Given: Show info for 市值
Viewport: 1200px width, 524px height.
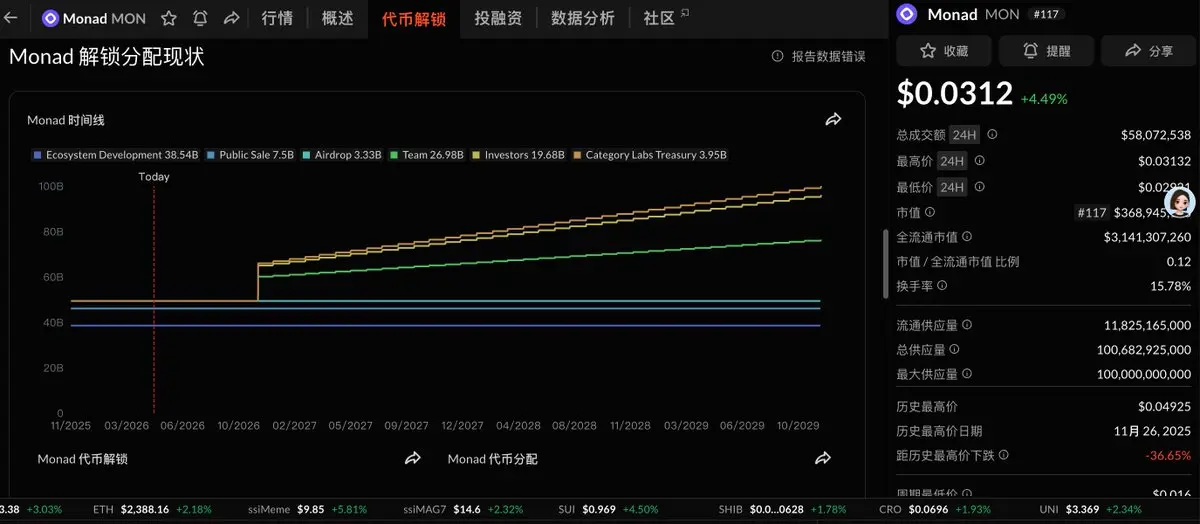Looking at the screenshot, I should coord(930,212).
